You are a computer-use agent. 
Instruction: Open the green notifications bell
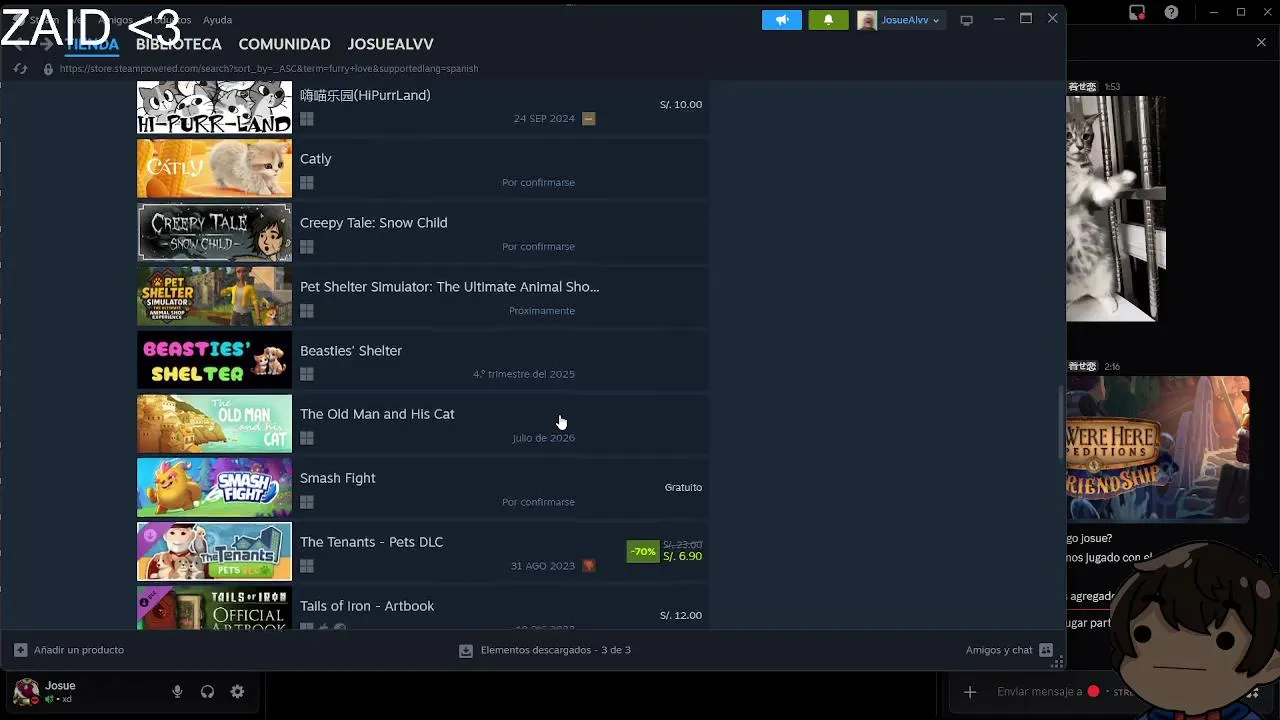(828, 20)
